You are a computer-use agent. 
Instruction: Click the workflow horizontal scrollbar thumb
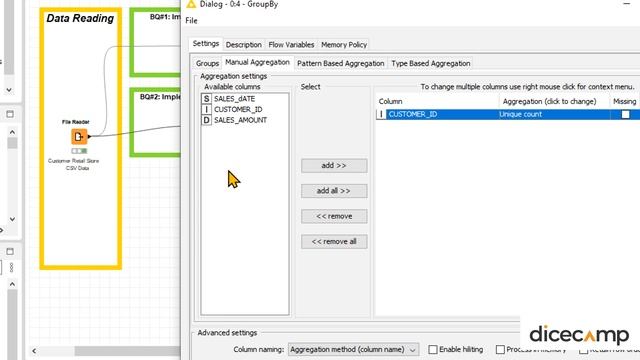(127, 351)
